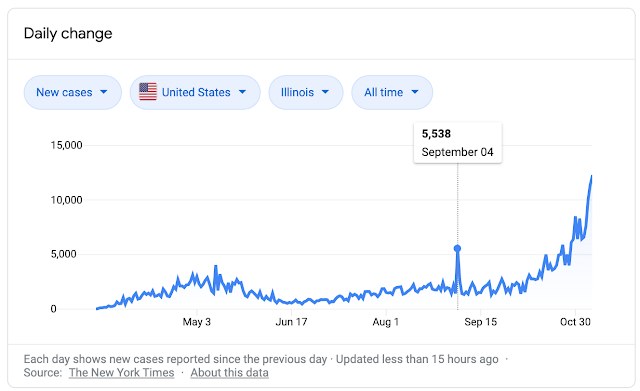Screen dimensions: 640x391
Task: Click the May 3 axis label
Action: [197, 322]
